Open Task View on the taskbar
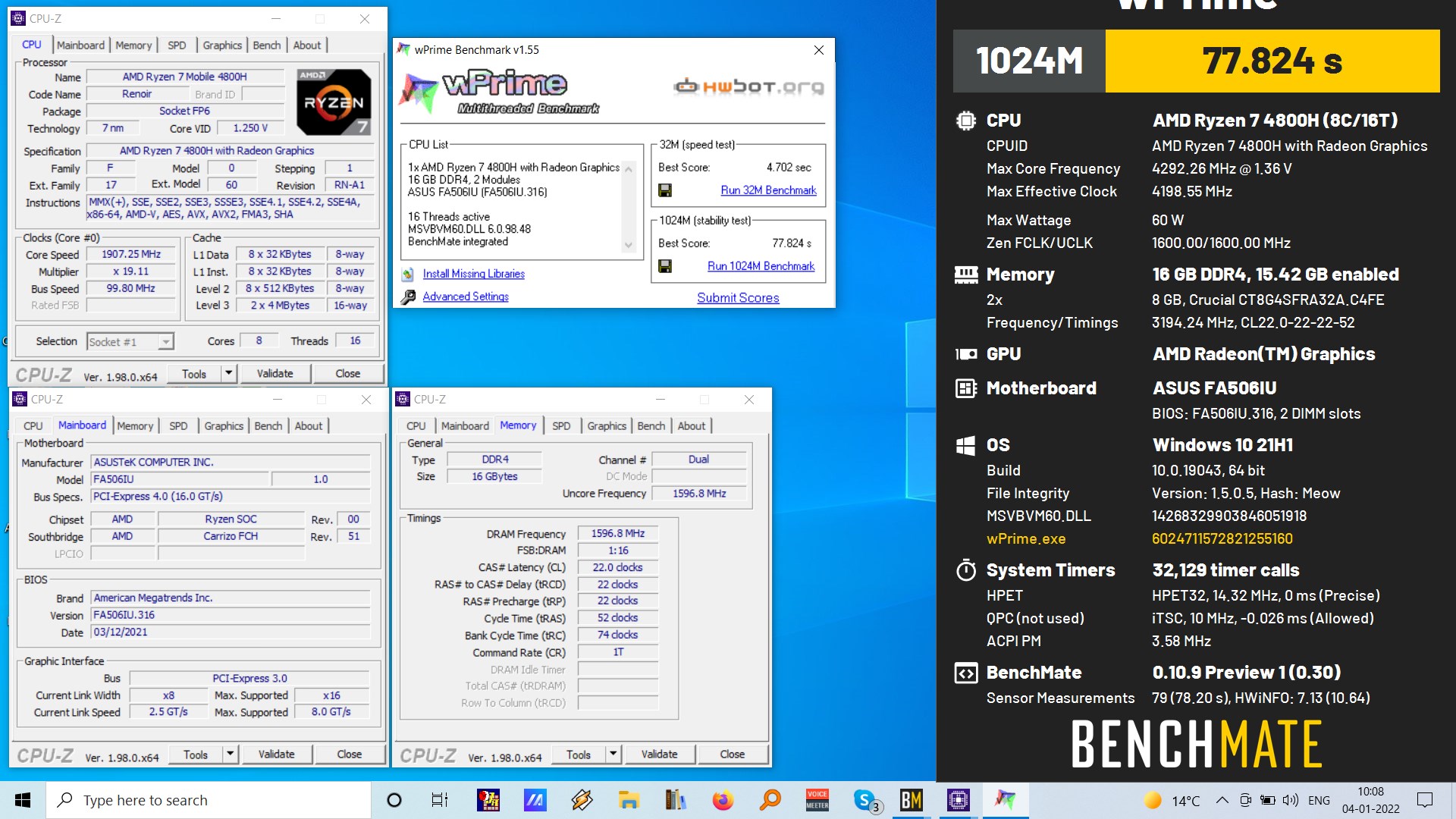The width and height of the screenshot is (1456, 819). click(440, 800)
